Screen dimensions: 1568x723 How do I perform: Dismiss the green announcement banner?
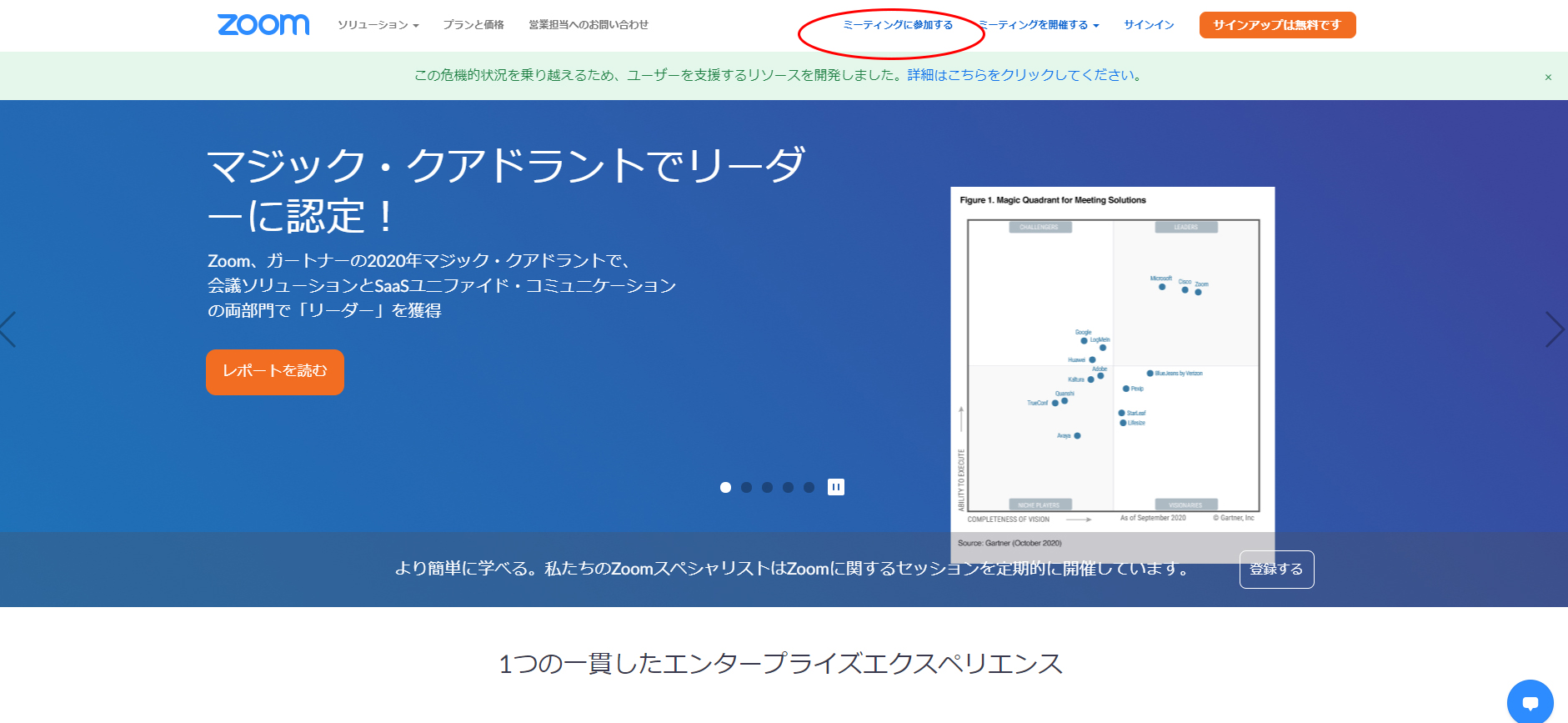click(x=1548, y=78)
